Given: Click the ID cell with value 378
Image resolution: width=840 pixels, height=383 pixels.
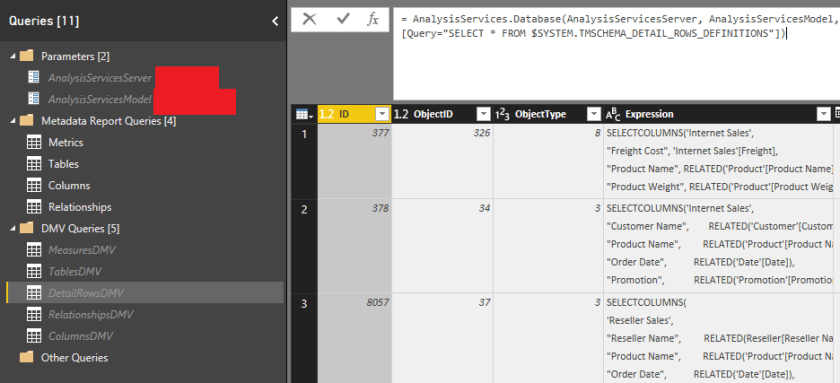Looking at the screenshot, I should point(354,246).
